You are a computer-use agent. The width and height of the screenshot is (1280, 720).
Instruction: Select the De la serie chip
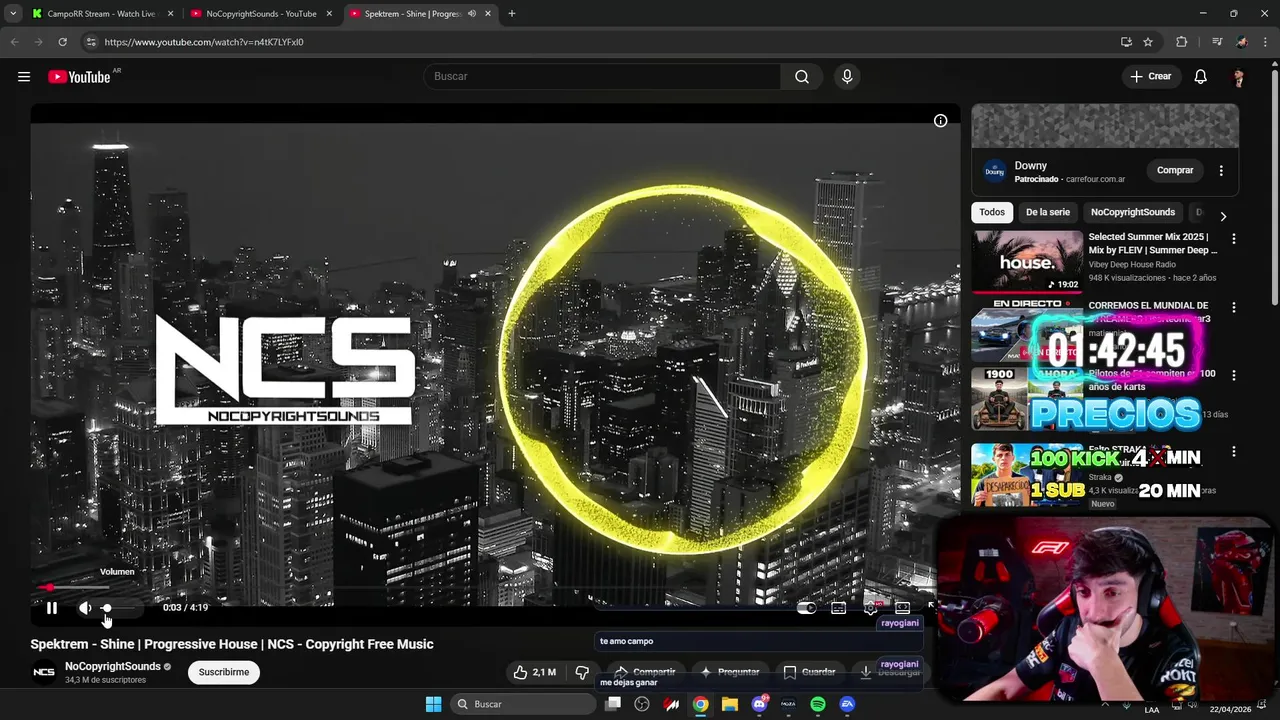pos(1048,212)
